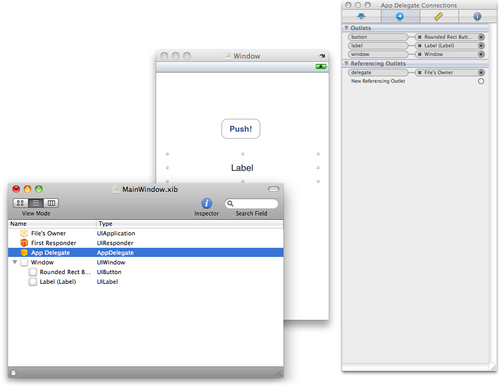Click connection circle for label outlet
The width and height of the screenshot is (500, 387).
(x=481, y=46)
